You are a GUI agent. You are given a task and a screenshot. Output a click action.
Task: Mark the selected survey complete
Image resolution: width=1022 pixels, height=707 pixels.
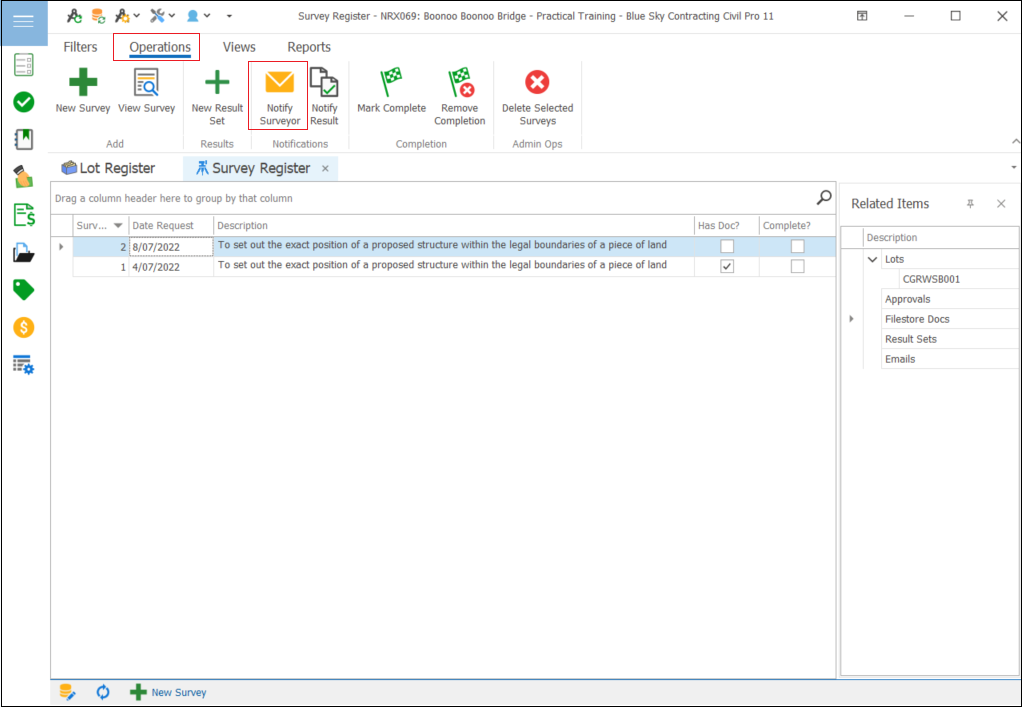(x=391, y=83)
